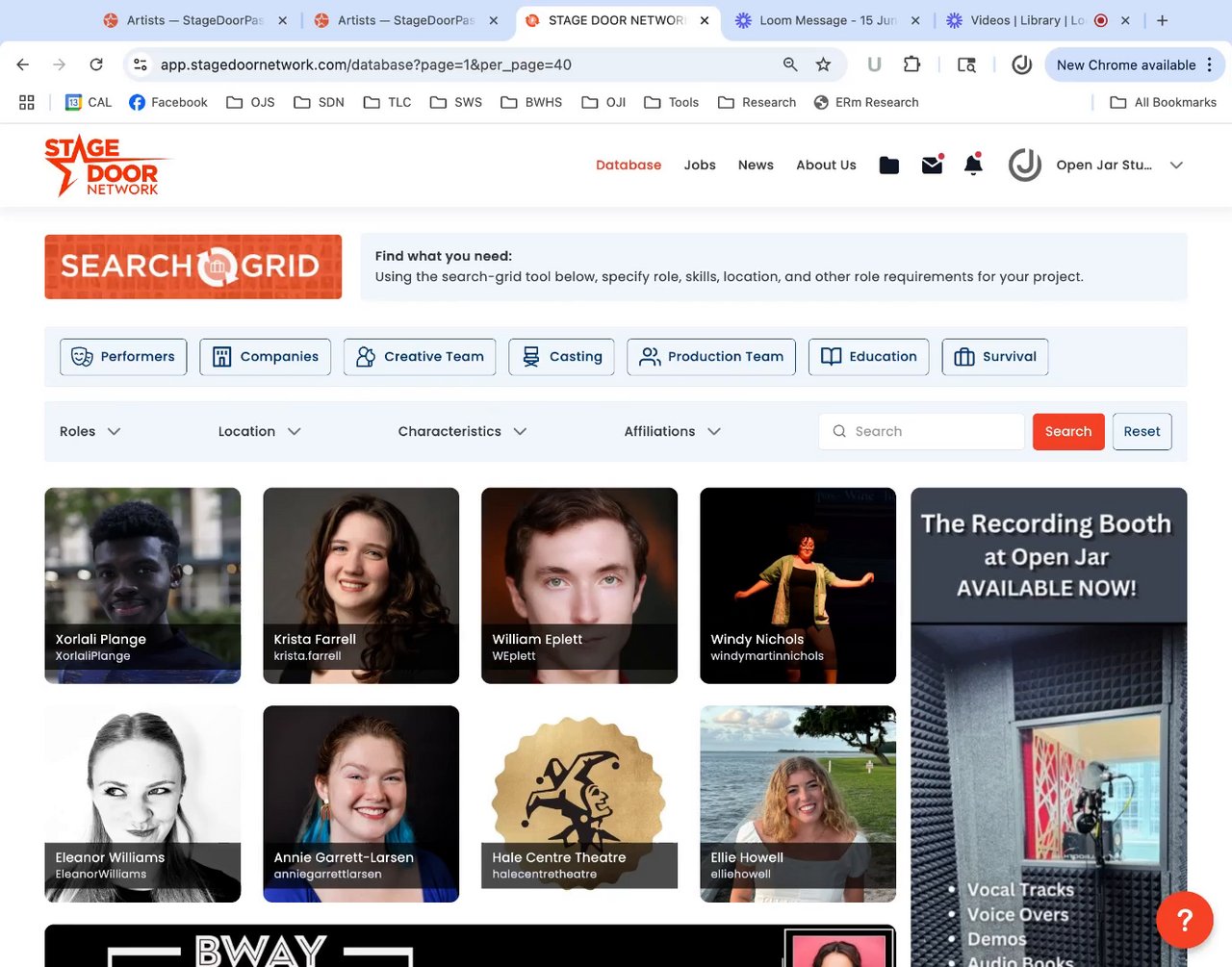Open Windy Nichols profile card
The image size is (1232, 967).
[x=798, y=586]
